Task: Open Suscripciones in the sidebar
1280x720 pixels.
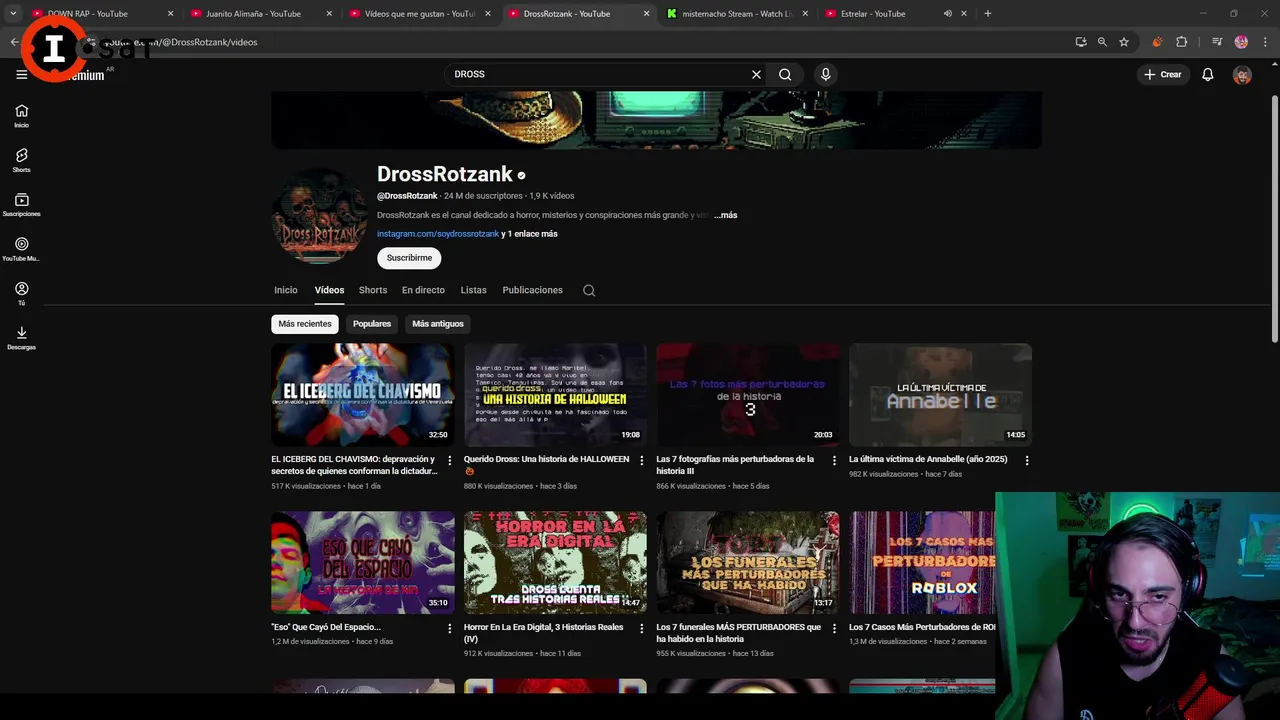Action: click(21, 205)
